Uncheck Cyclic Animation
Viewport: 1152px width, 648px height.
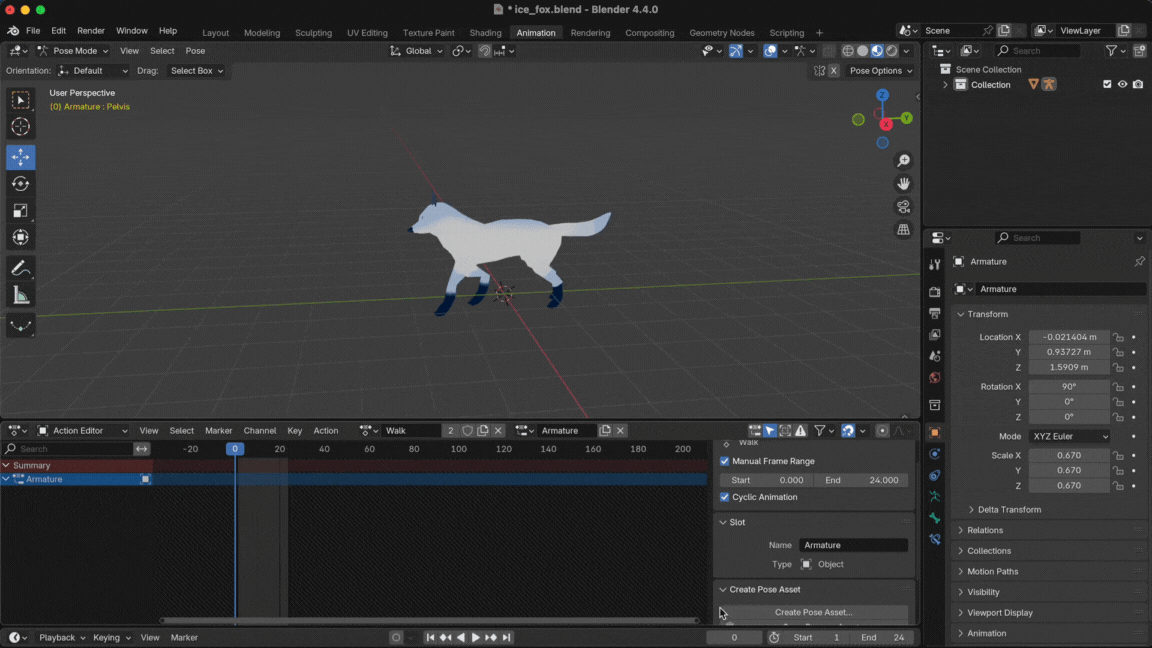point(724,497)
